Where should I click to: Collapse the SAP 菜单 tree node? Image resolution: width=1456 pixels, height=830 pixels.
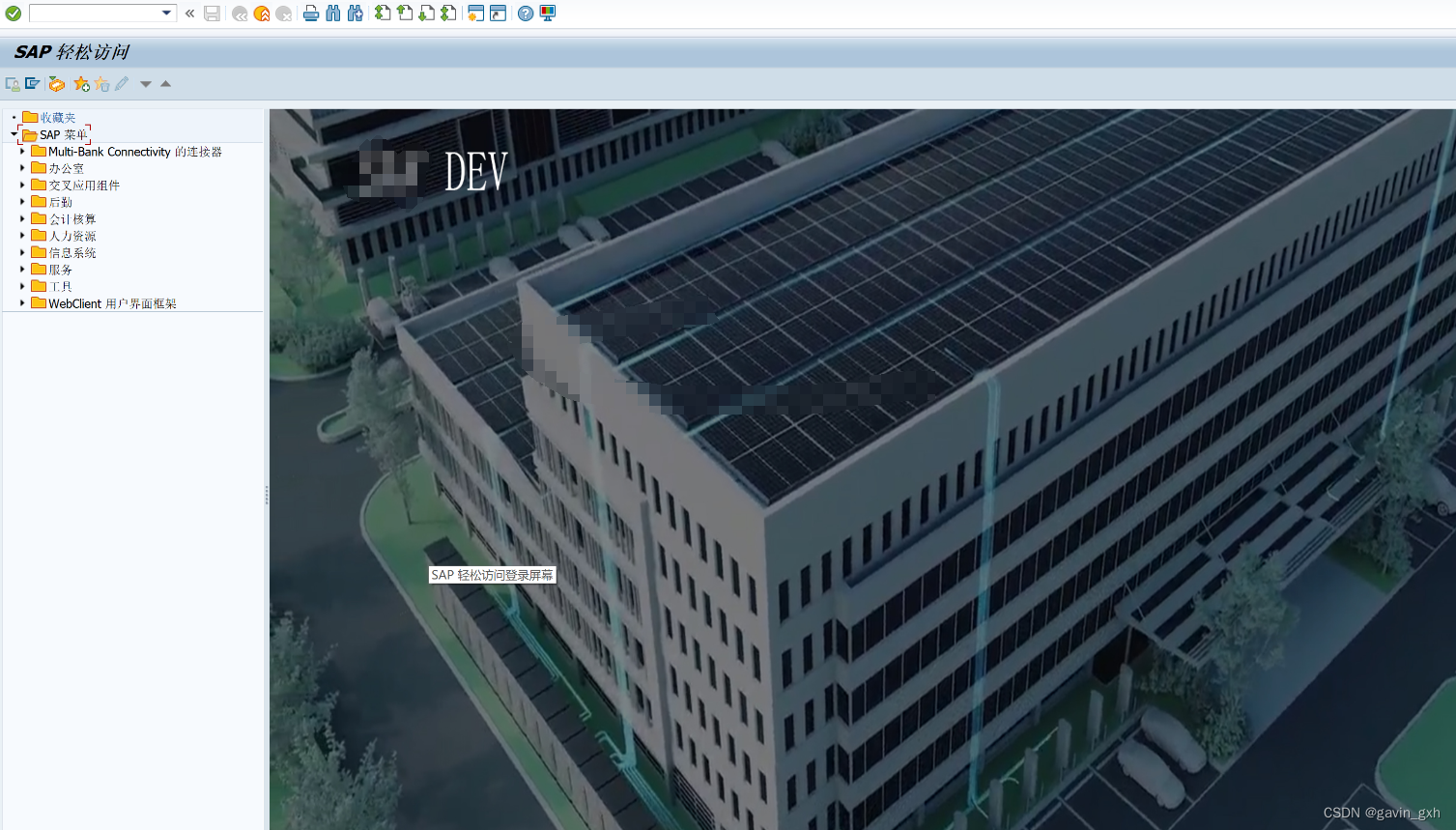coord(14,134)
